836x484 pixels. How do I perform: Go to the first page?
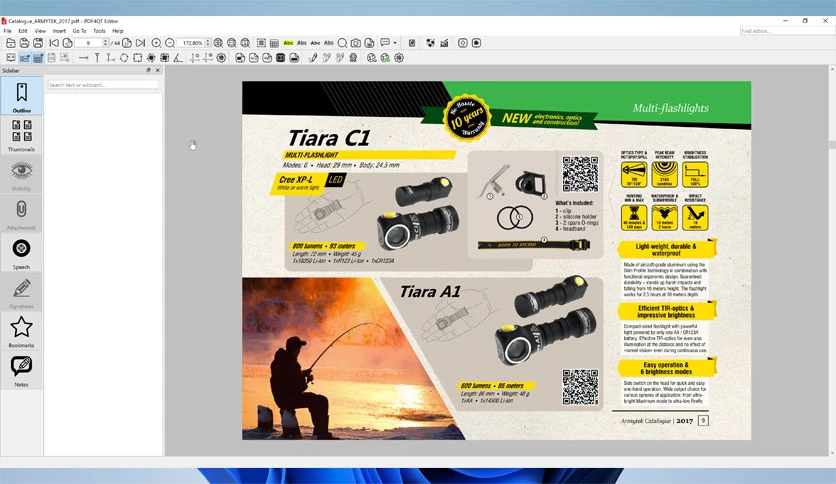point(54,43)
